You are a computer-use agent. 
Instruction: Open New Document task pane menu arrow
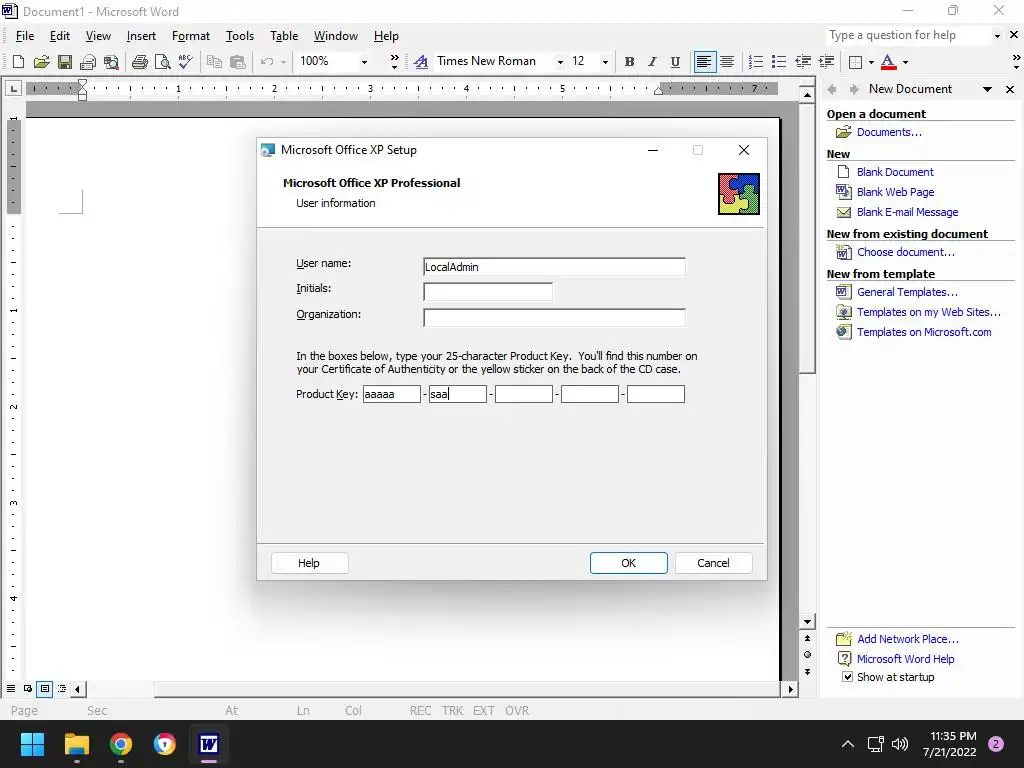pyautogui.click(x=987, y=89)
